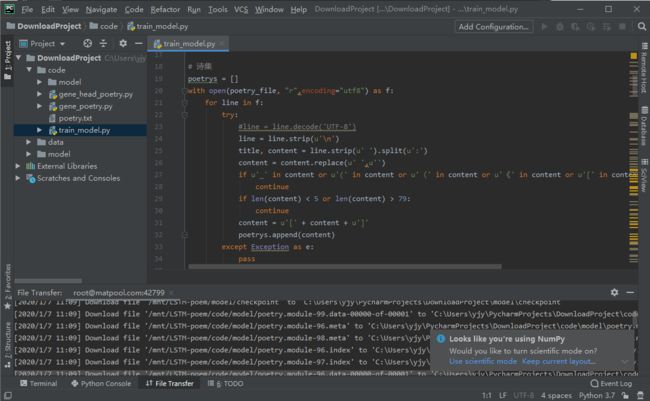Click Use scientific mode link
The width and height of the screenshot is (650, 401).
483,361
